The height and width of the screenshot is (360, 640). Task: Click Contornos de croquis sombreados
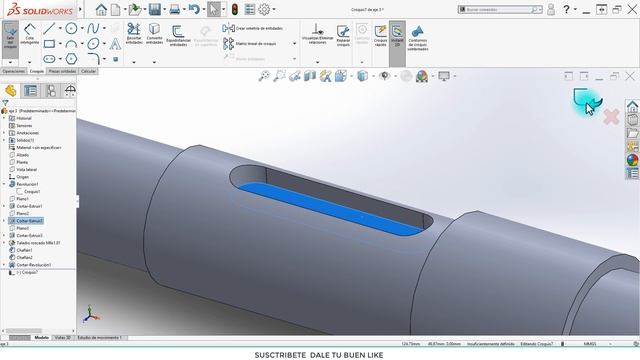418,38
